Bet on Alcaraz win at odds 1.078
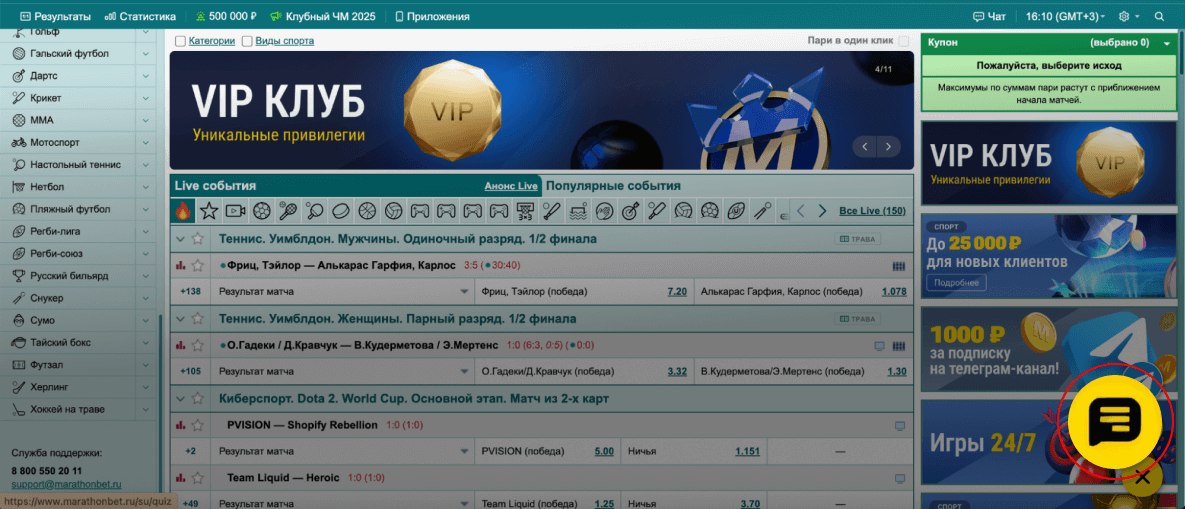Viewport: 1185px width, 509px height. pos(893,292)
